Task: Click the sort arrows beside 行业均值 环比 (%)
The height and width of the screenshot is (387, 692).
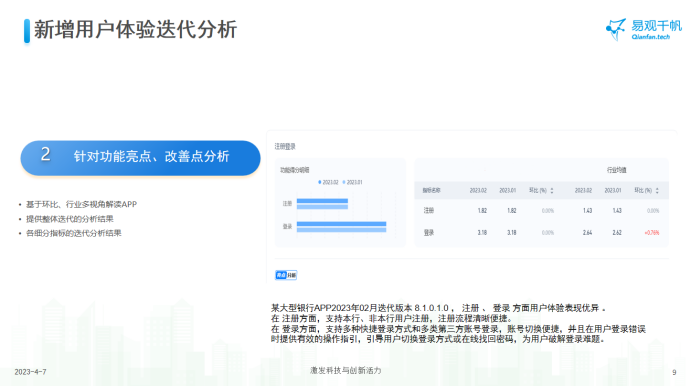Action: [657, 191]
